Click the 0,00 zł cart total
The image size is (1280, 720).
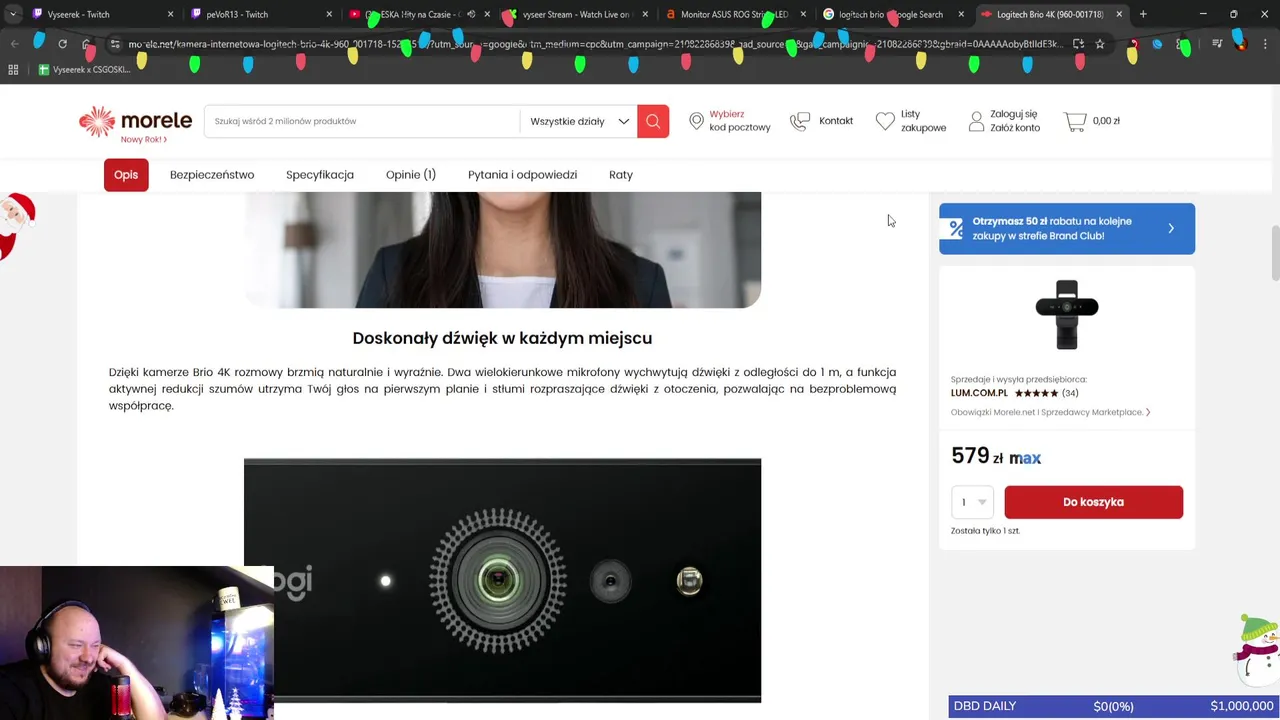[x=1106, y=121]
